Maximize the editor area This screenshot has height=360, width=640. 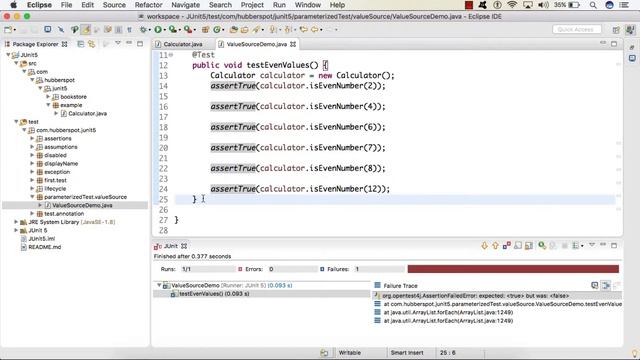tap(614, 44)
